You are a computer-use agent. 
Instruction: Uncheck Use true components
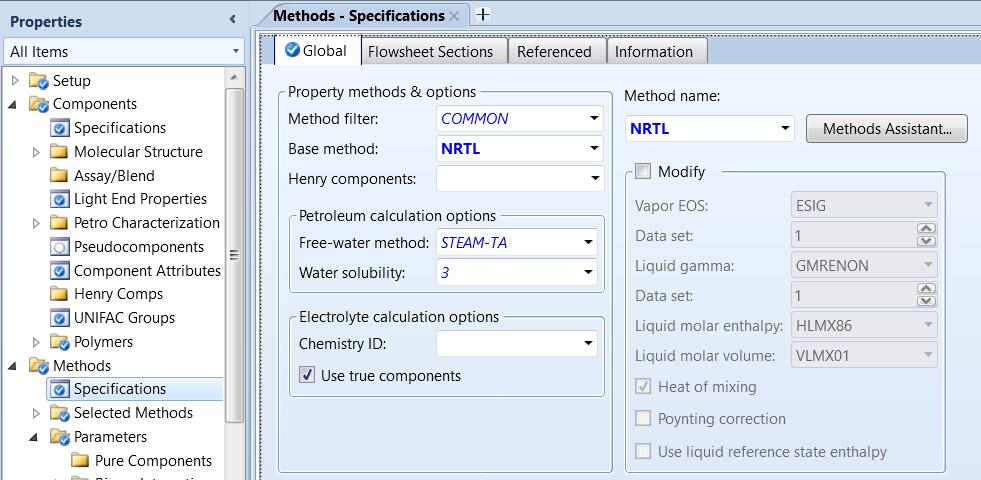pyautogui.click(x=308, y=376)
